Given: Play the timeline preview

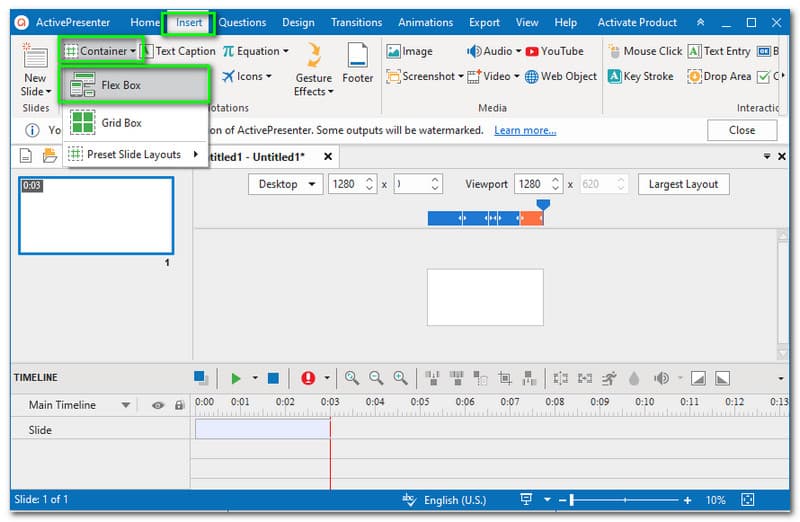Looking at the screenshot, I should point(236,378).
